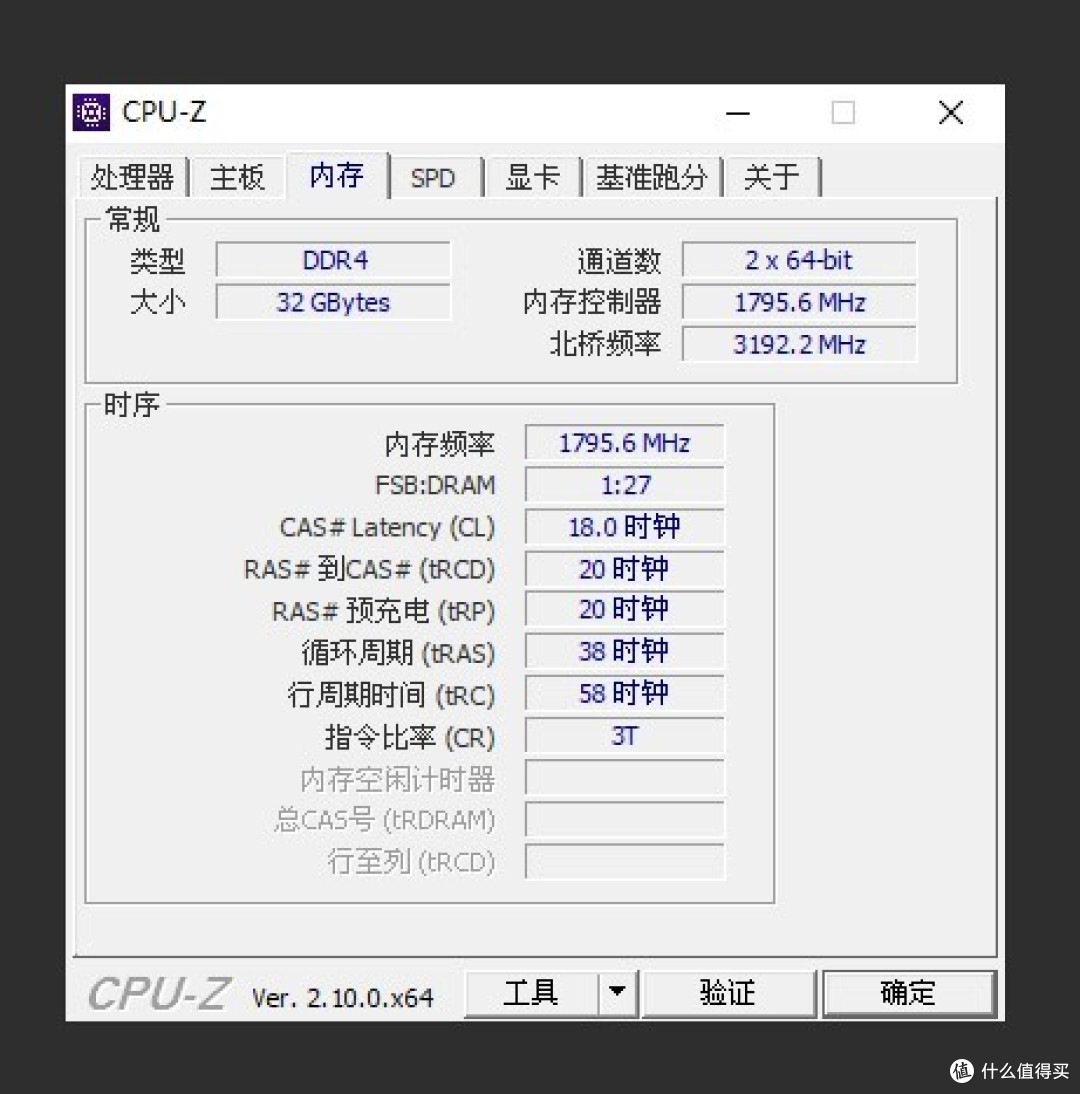Open the 关于 tab
1080x1094 pixels.
[x=772, y=177]
